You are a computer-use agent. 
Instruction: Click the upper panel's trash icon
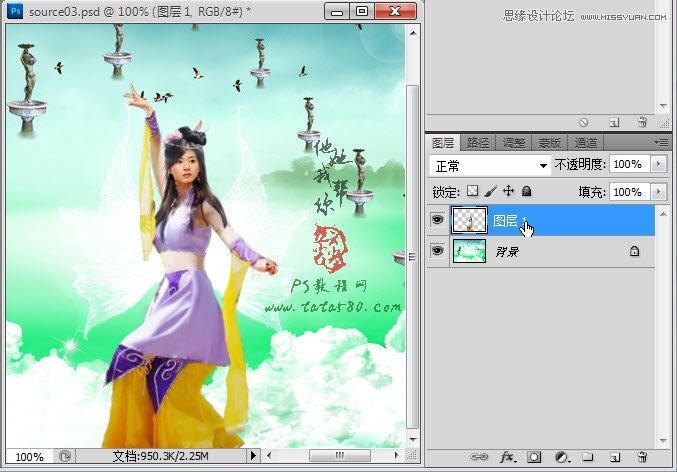pos(642,122)
